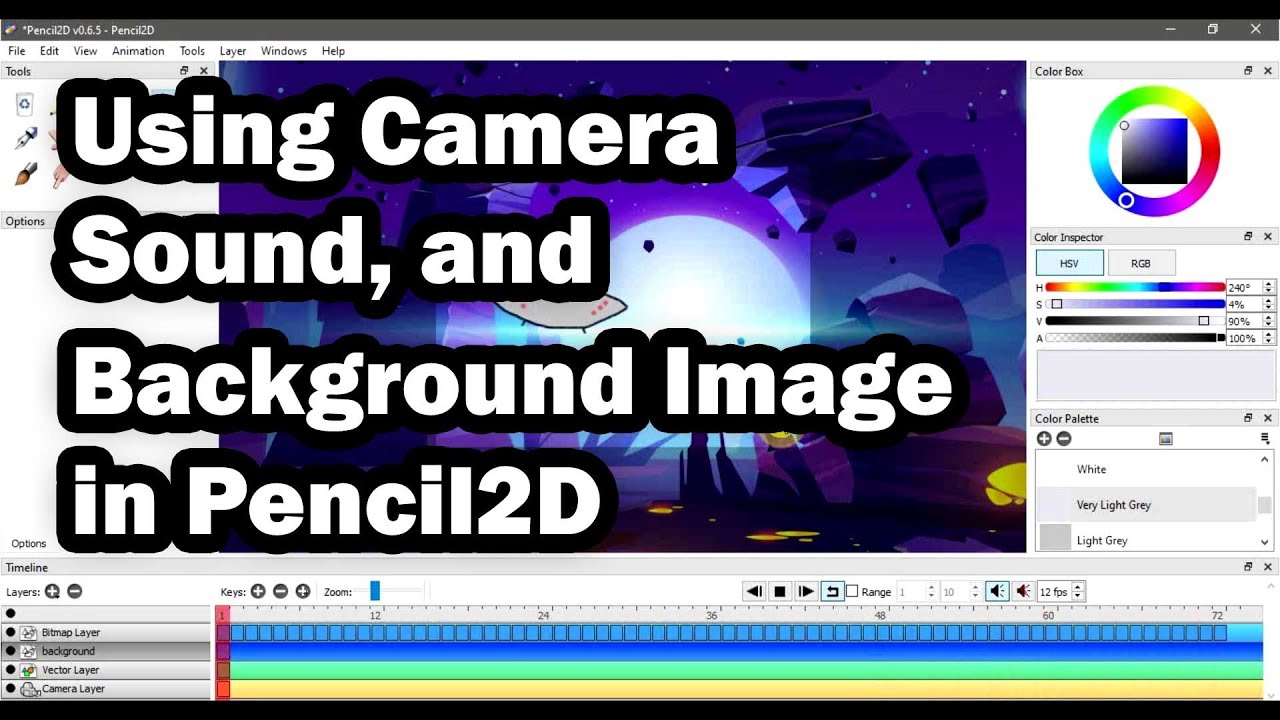Viewport: 1280px width, 720px height.
Task: Open the Windows menu
Action: (284, 51)
